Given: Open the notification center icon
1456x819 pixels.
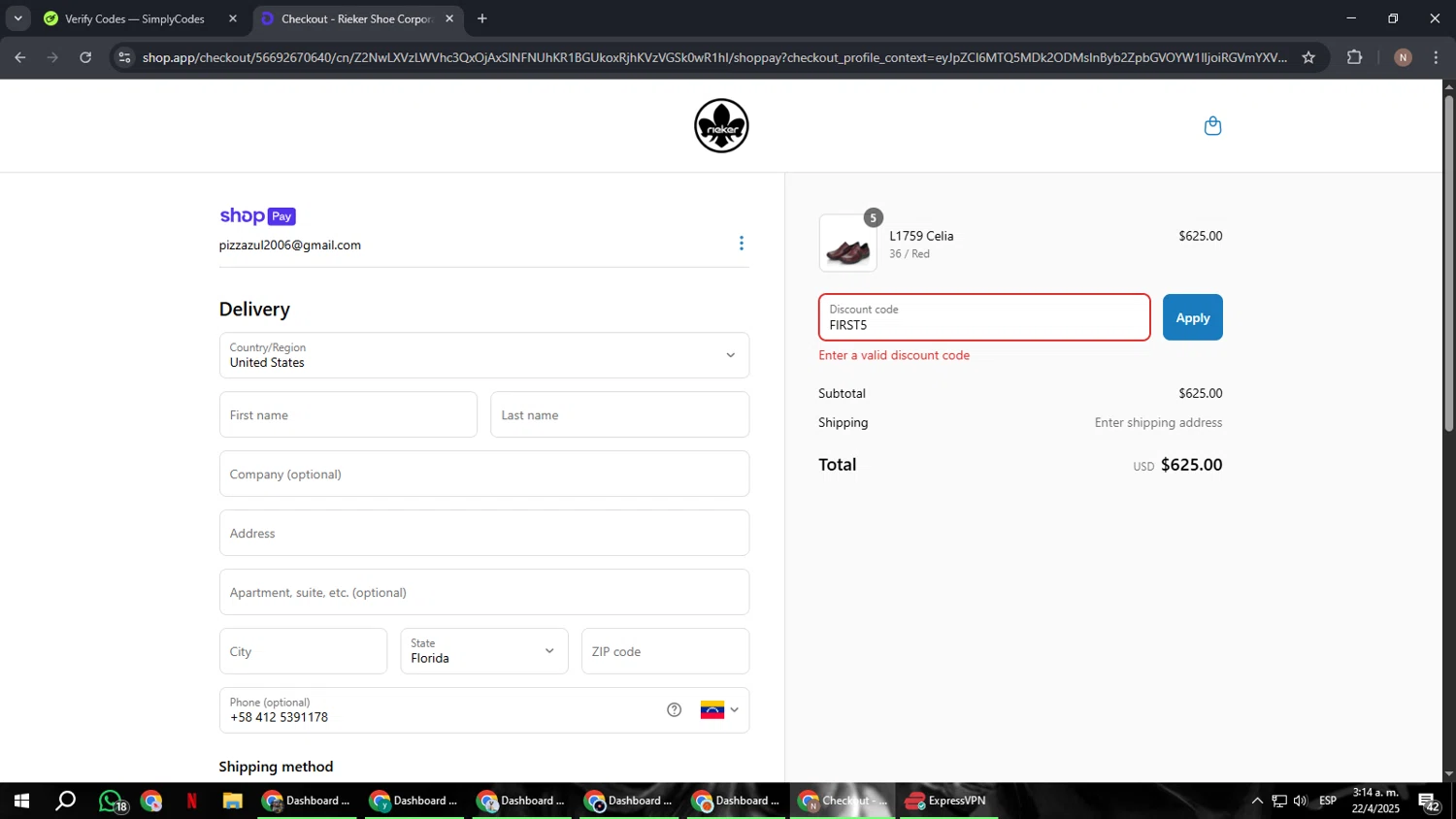Looking at the screenshot, I should point(1429,802).
